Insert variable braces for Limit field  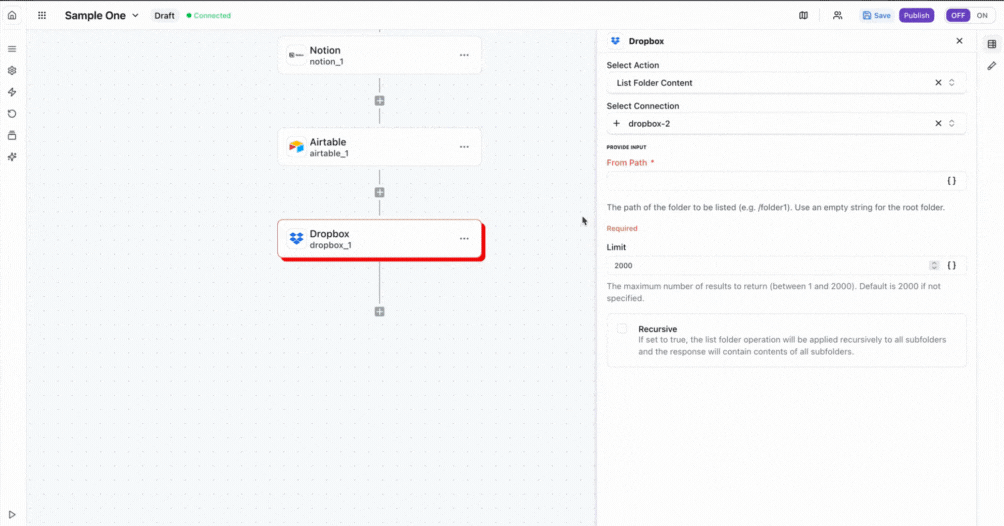pos(951,265)
